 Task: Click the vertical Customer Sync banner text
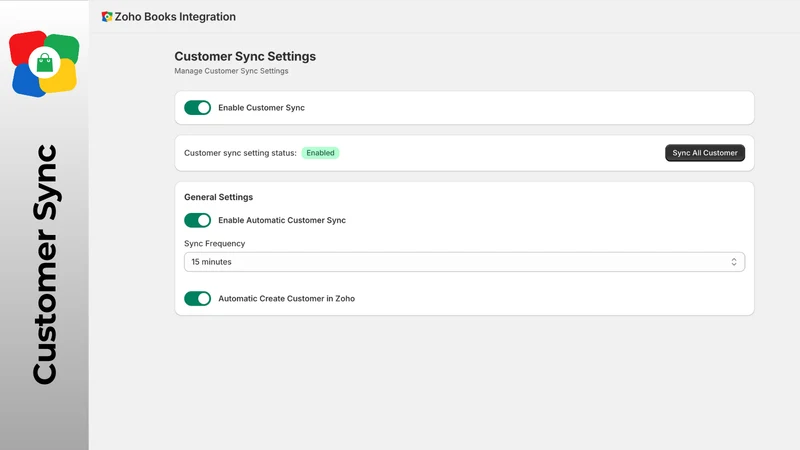[46, 264]
